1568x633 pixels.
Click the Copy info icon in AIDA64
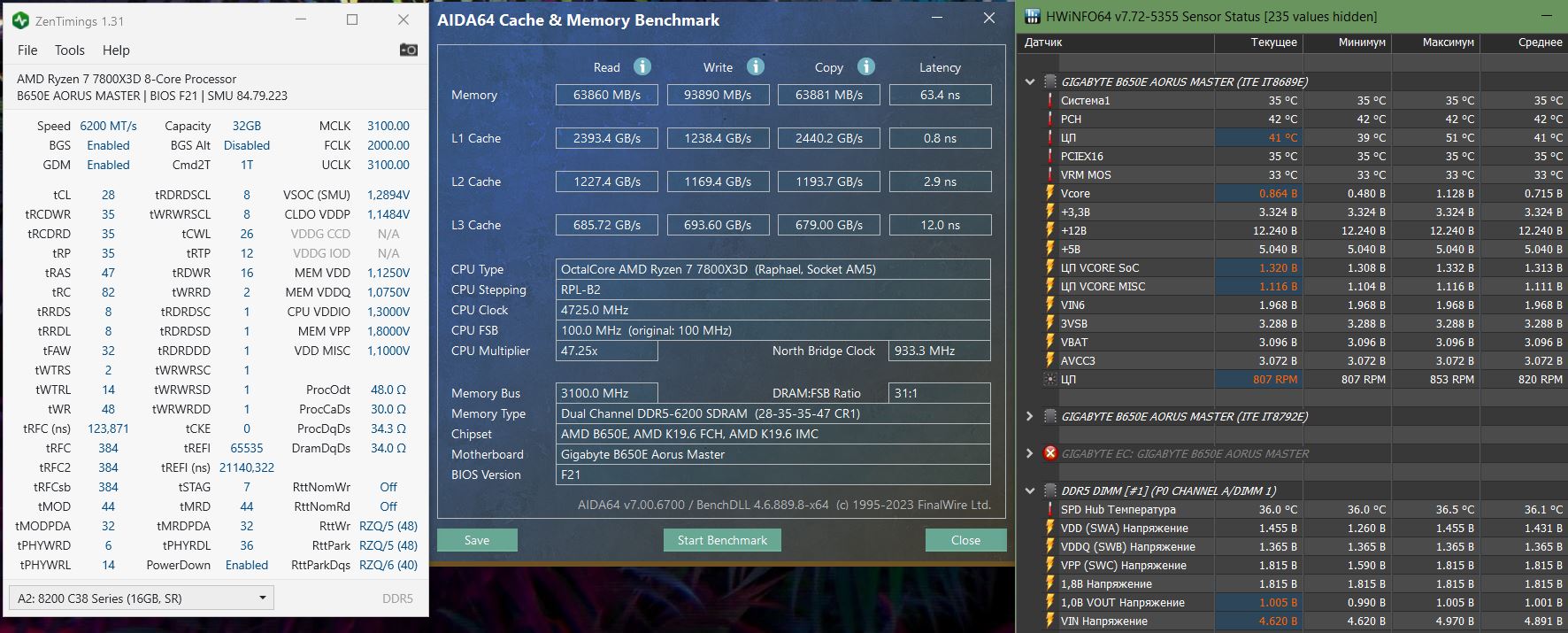coord(866,67)
